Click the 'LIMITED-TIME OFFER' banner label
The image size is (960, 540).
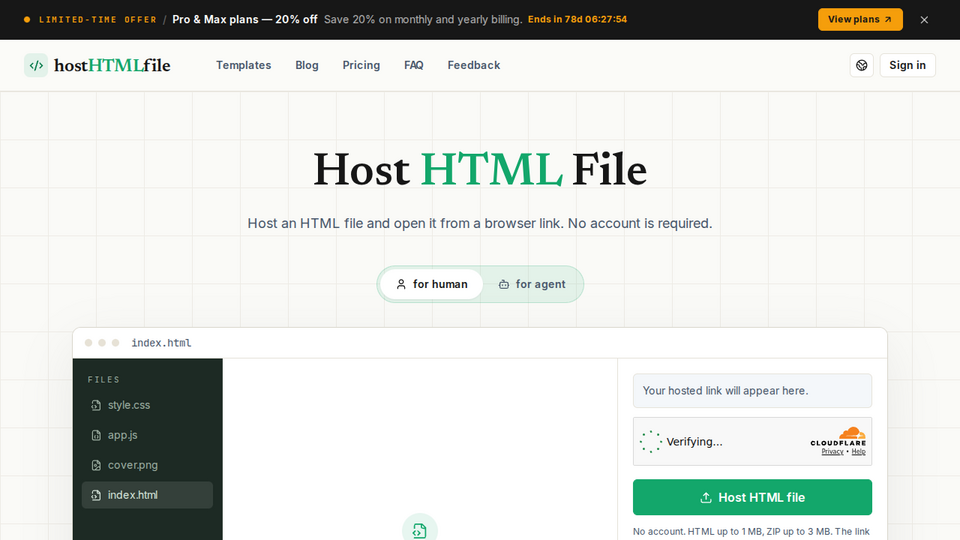click(x=98, y=20)
